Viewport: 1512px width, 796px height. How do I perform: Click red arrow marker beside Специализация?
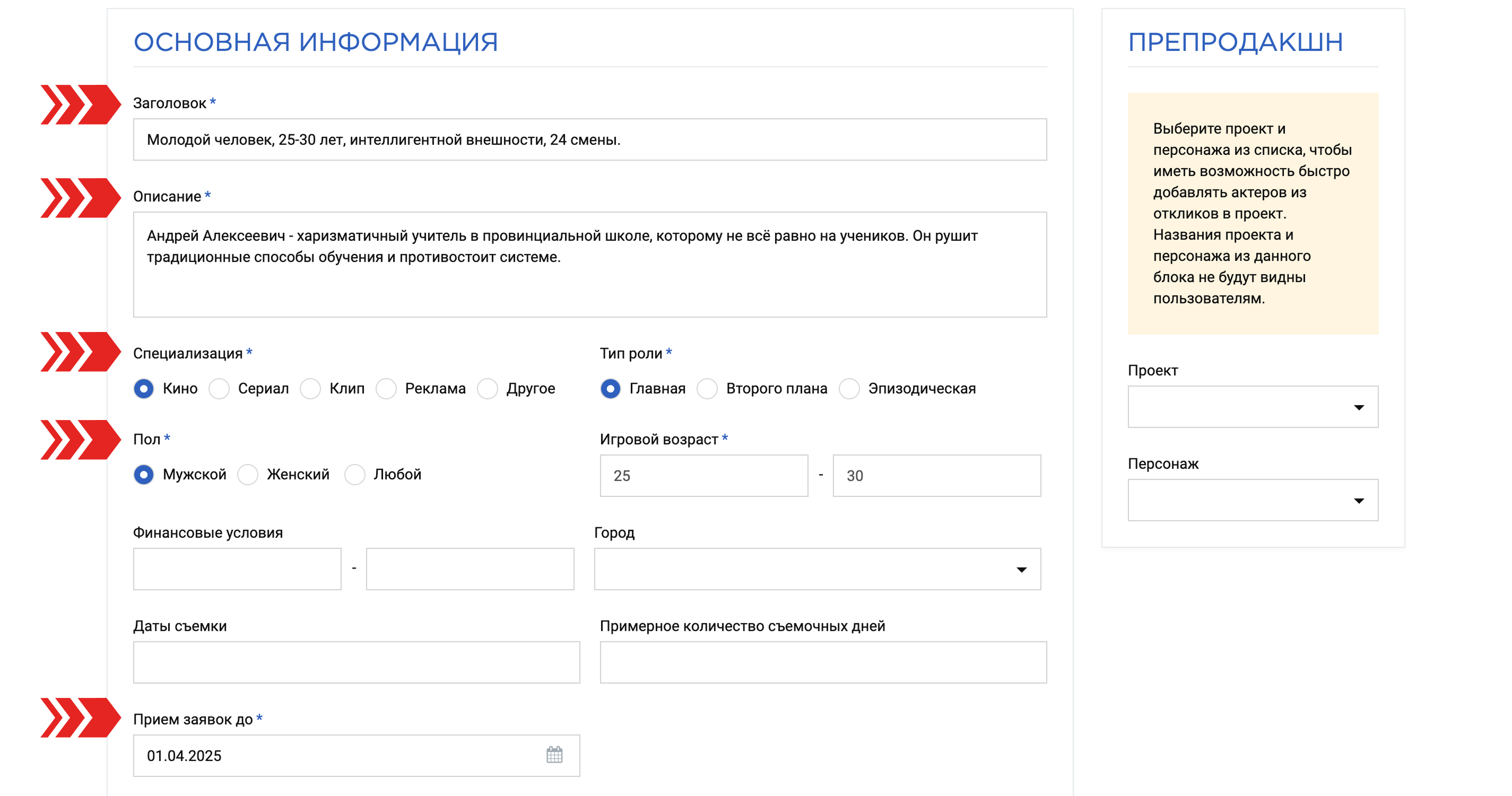click(x=81, y=352)
